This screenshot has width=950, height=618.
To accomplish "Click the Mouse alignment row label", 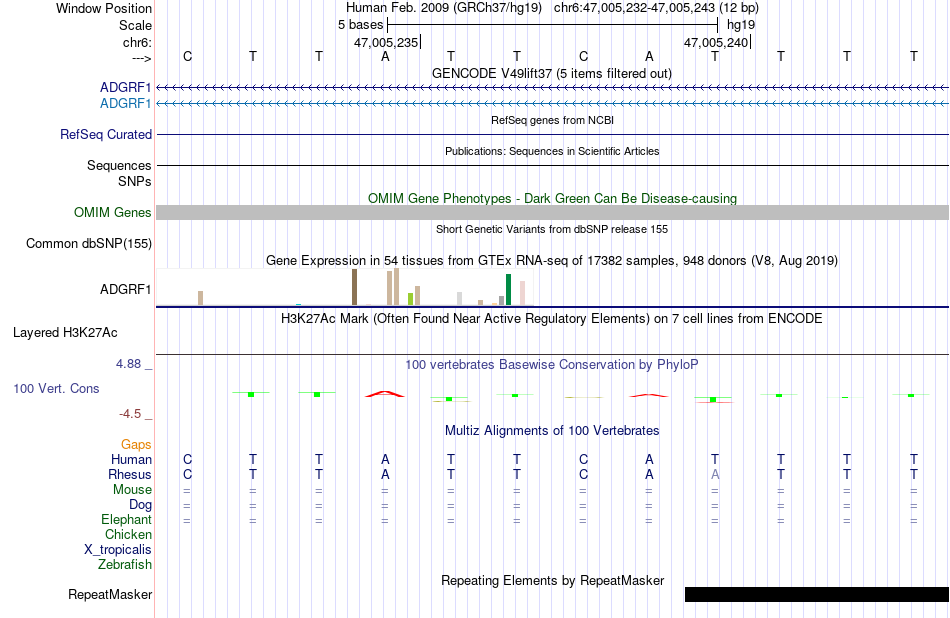I will click(x=133, y=490).
